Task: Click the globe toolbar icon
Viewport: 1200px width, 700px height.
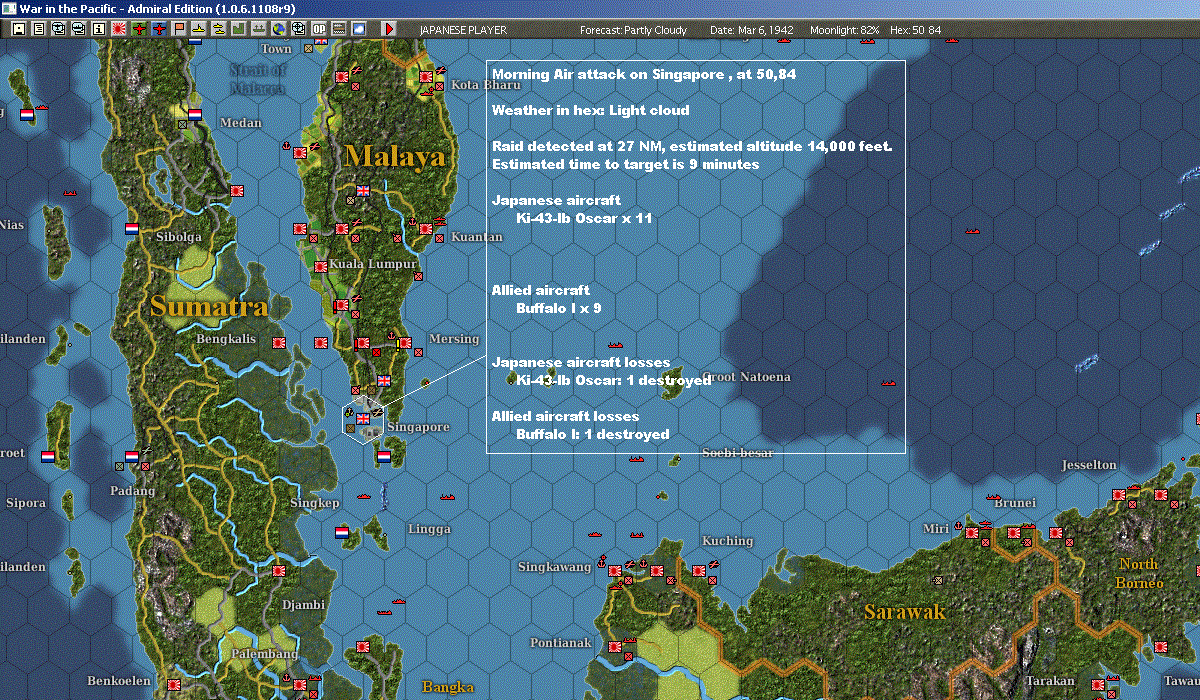Action: click(x=278, y=29)
